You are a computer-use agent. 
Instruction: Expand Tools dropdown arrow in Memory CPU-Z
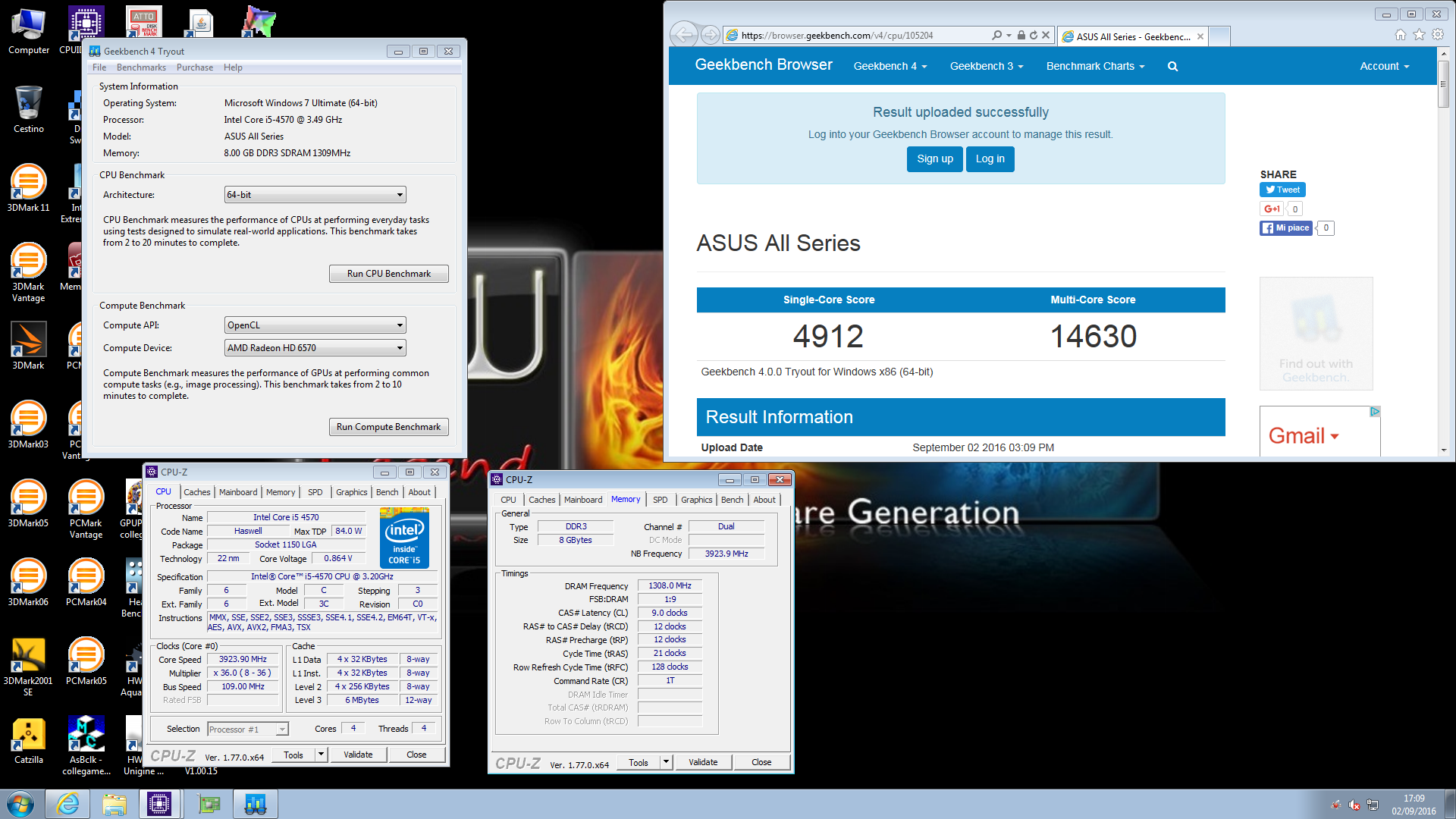(x=666, y=762)
